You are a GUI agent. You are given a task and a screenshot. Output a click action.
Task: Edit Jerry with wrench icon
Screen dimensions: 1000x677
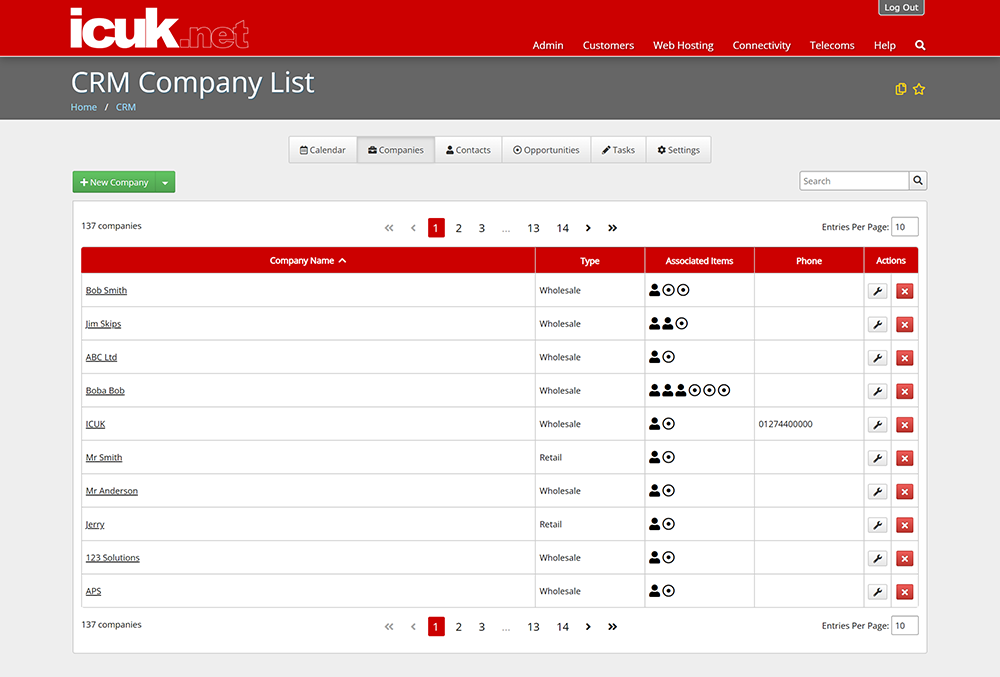[878, 525]
